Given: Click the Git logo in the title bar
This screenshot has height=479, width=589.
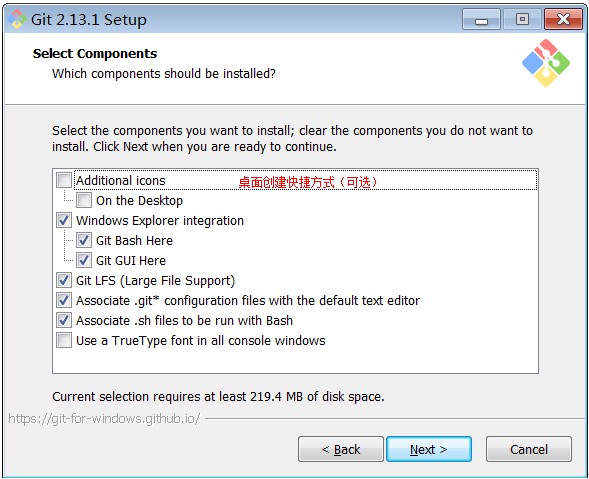Looking at the screenshot, I should [x=17, y=19].
